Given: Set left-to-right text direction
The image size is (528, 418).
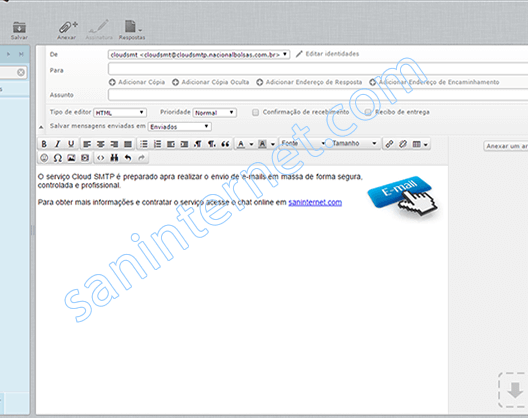Looking at the screenshot, I should 198,144.
